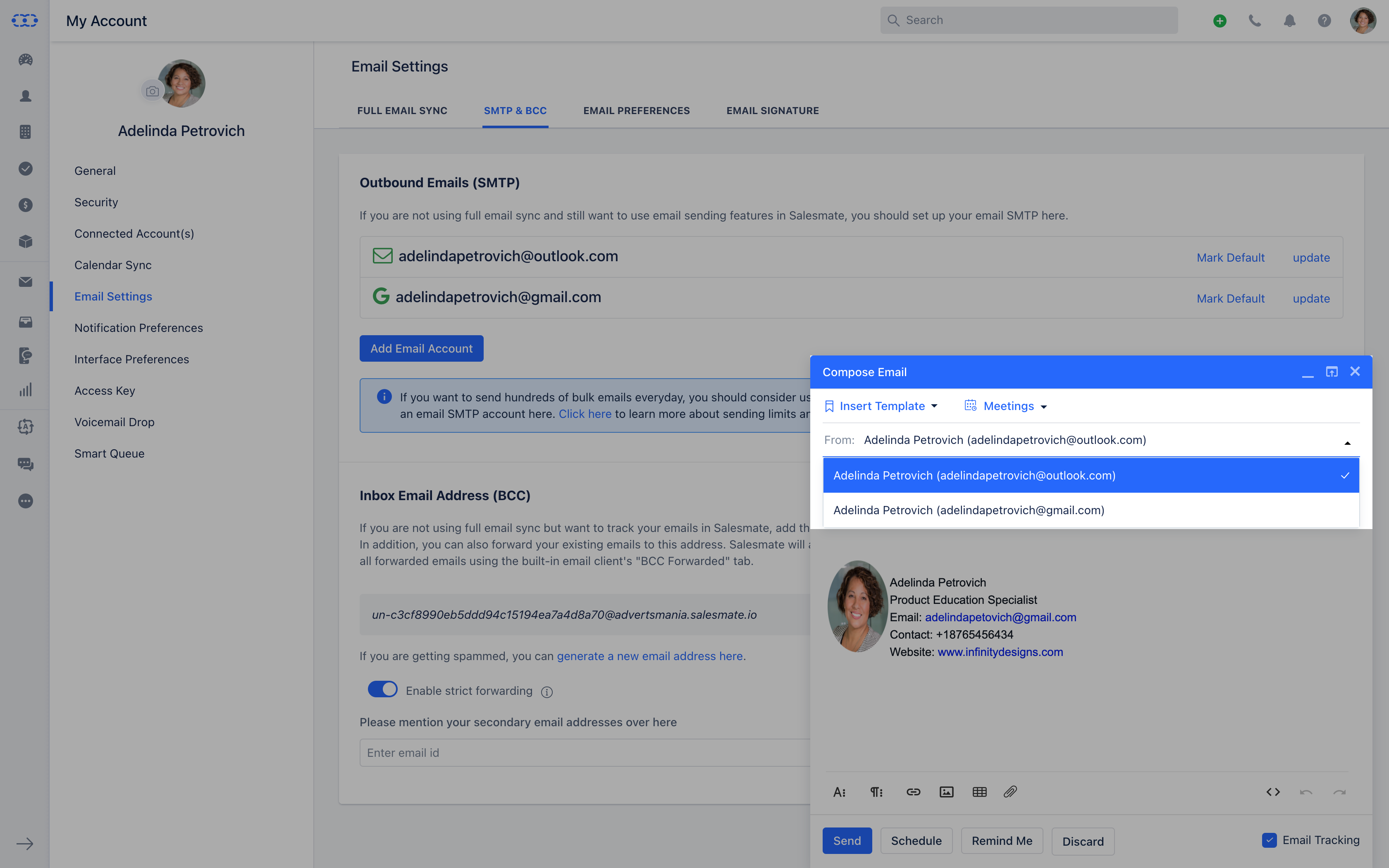Open Security settings
The height and width of the screenshot is (868, 1389).
96,202
